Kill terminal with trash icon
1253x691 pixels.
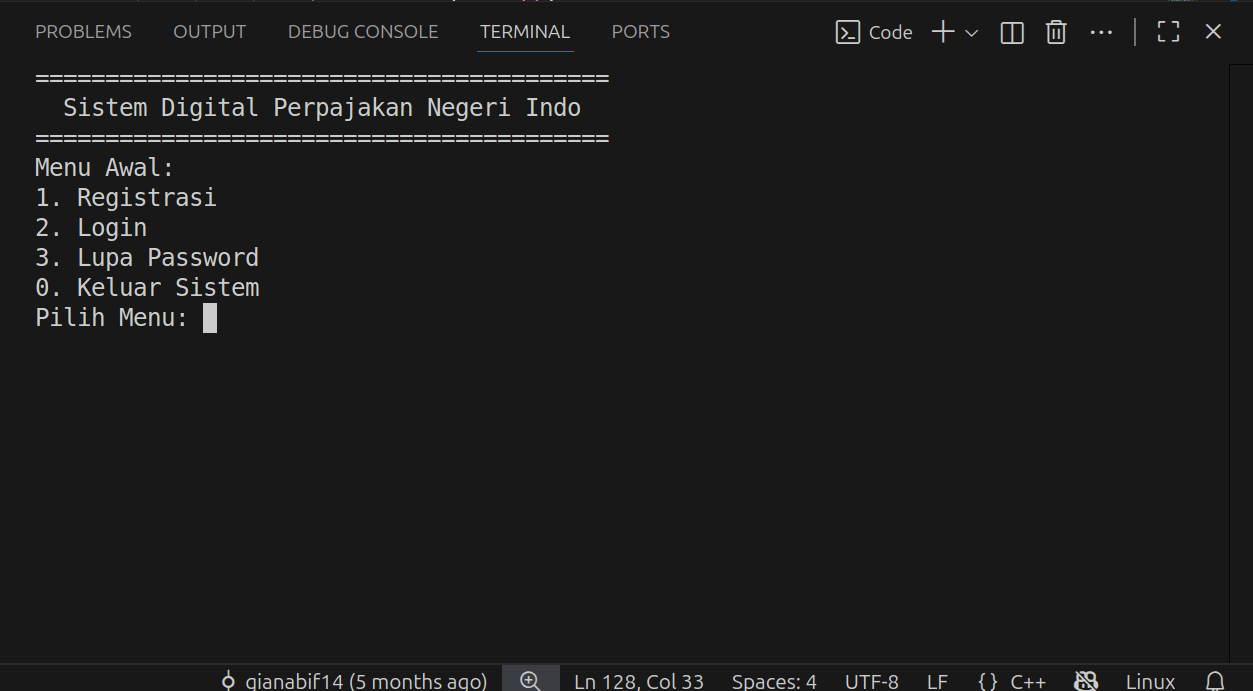click(1056, 33)
